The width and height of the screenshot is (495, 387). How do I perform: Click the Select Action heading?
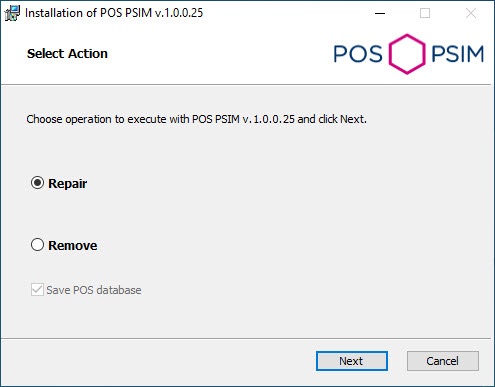67,54
